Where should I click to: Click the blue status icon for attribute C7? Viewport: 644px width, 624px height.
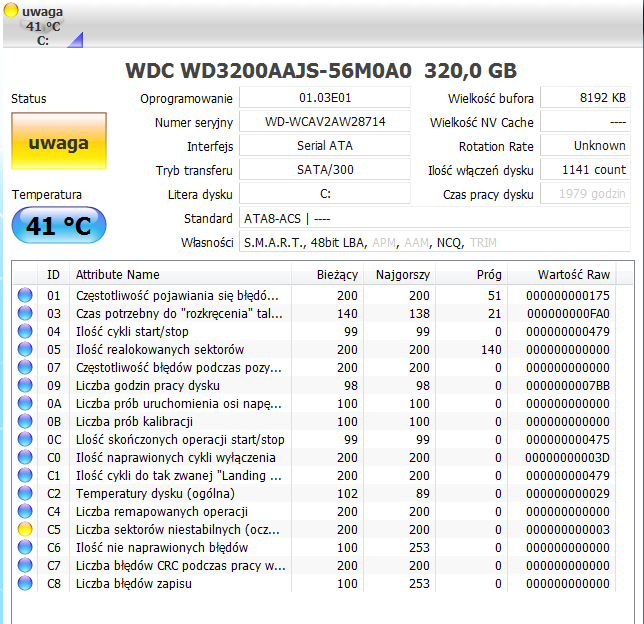(25, 565)
